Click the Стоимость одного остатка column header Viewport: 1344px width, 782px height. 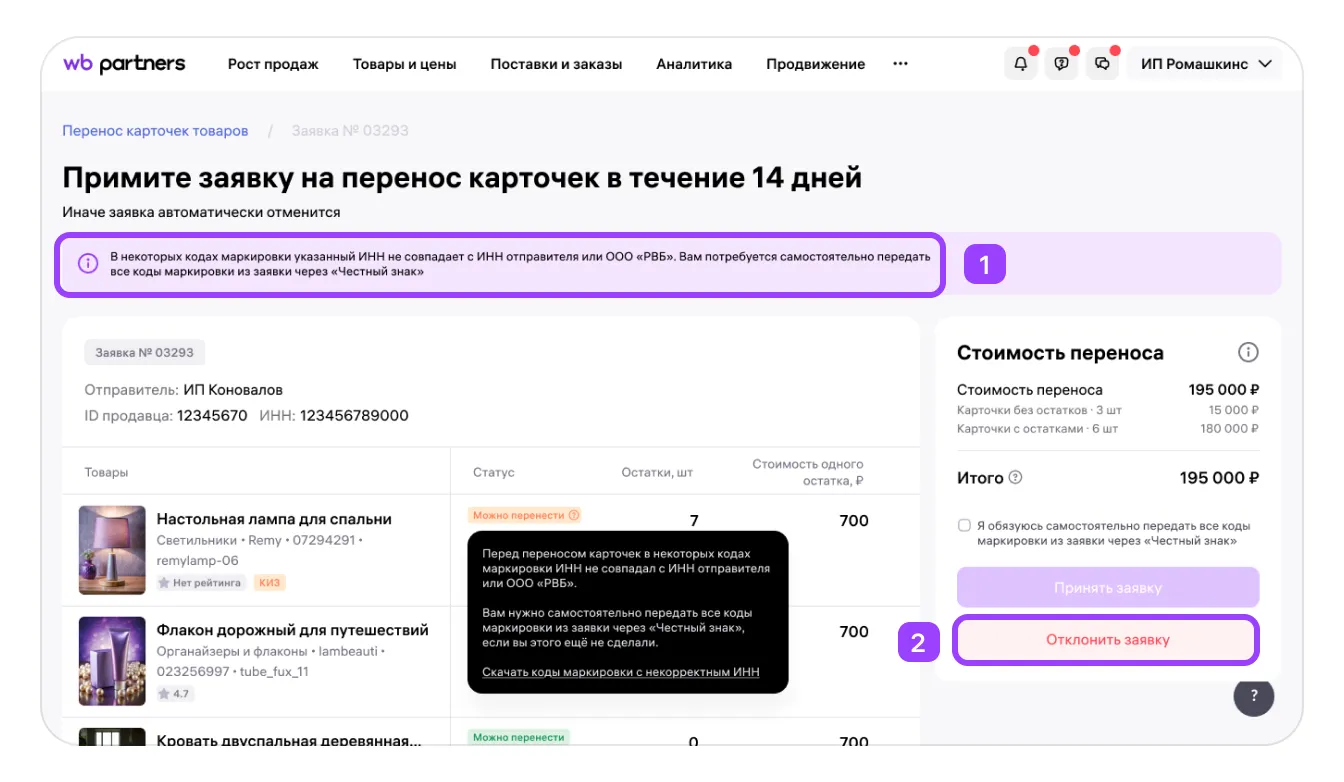[808, 472]
